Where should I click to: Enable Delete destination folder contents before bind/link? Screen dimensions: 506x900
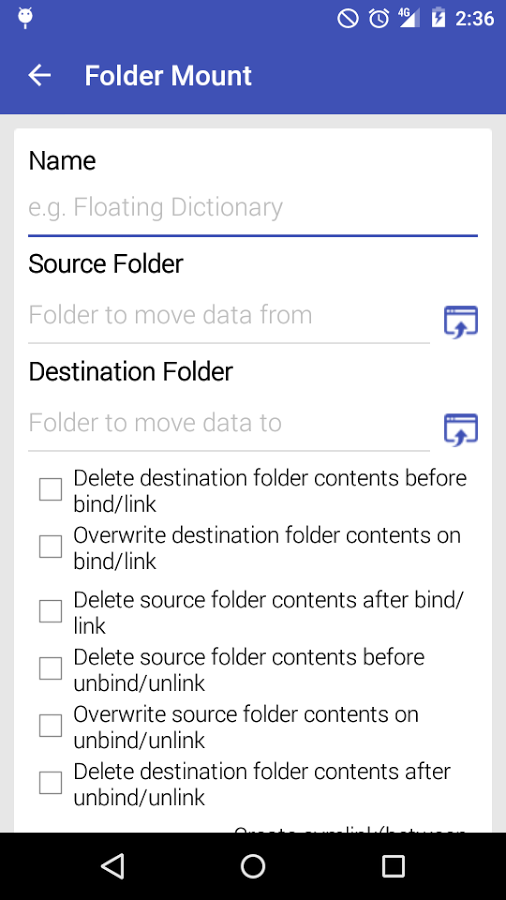coord(50,490)
